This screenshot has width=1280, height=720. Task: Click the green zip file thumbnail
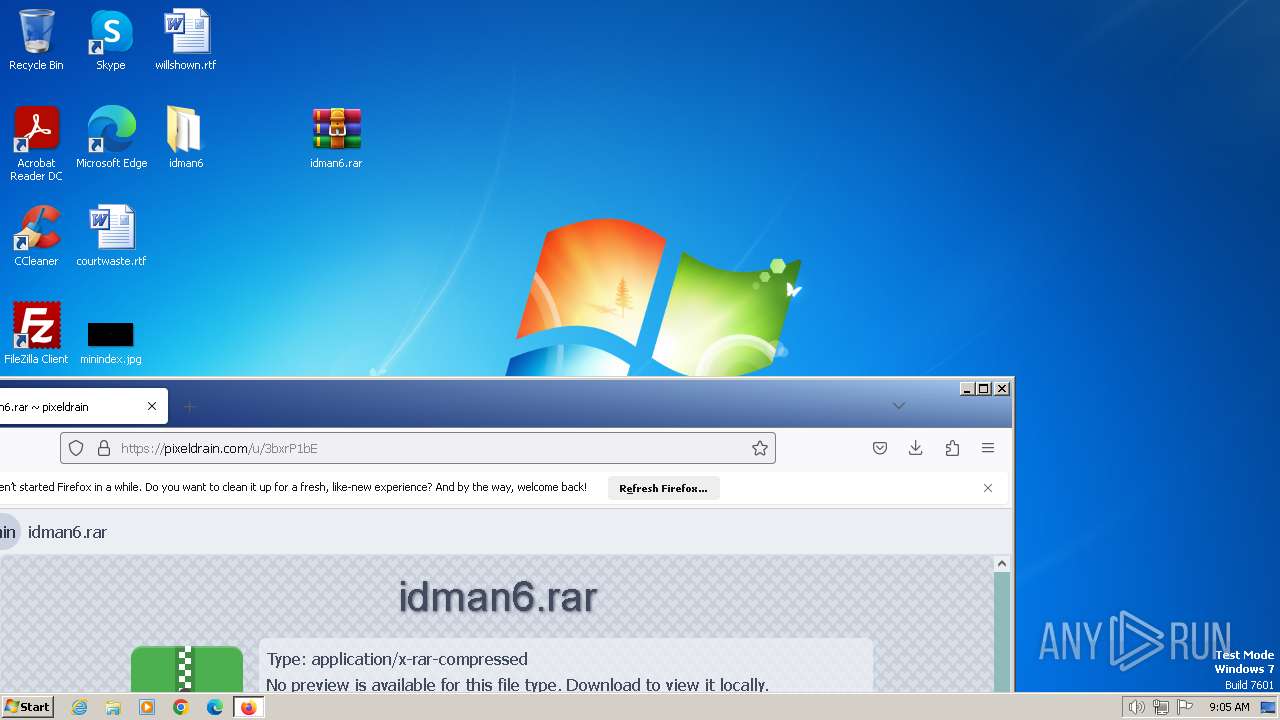[x=187, y=669]
